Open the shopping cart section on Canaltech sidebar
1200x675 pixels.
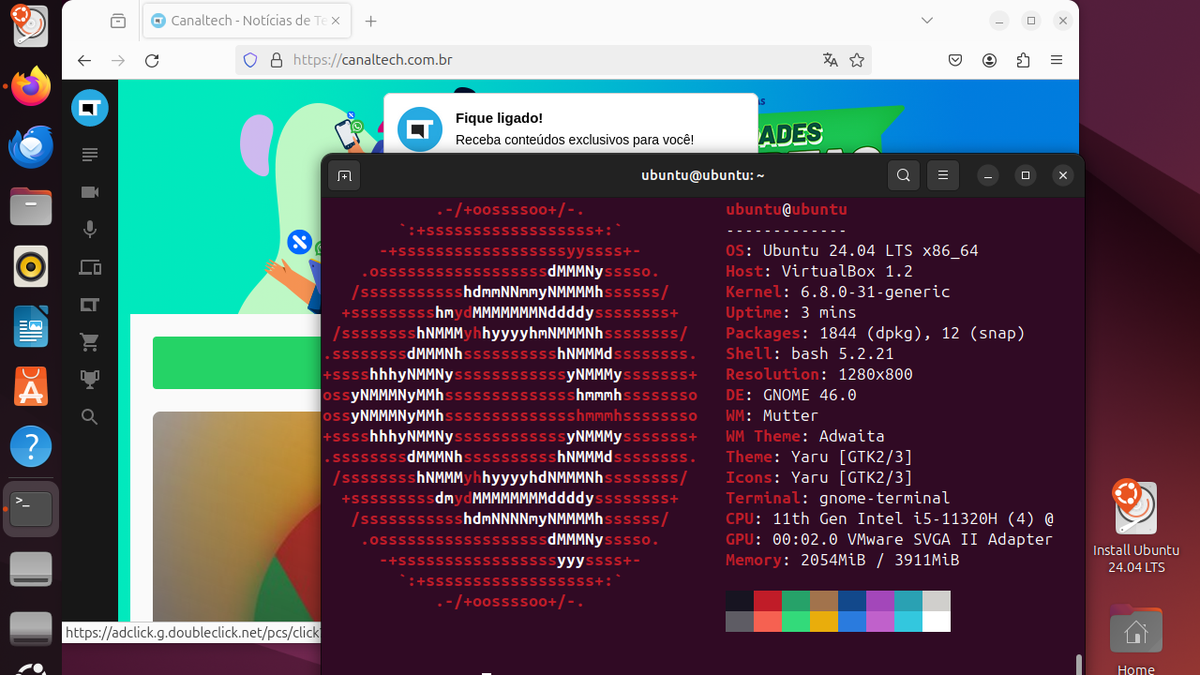click(90, 341)
